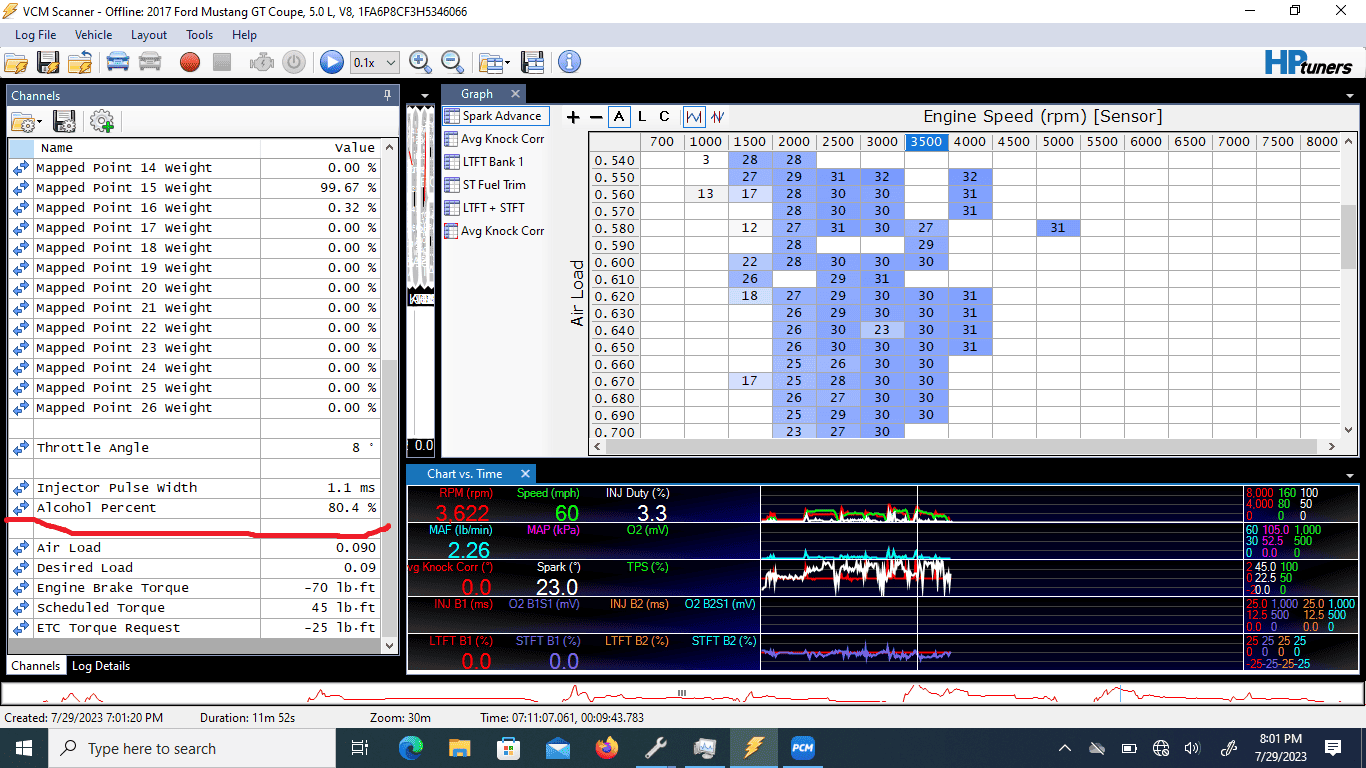Zoom in with magnifier plus icon
Image resolution: width=1366 pixels, height=768 pixels.
420,62
